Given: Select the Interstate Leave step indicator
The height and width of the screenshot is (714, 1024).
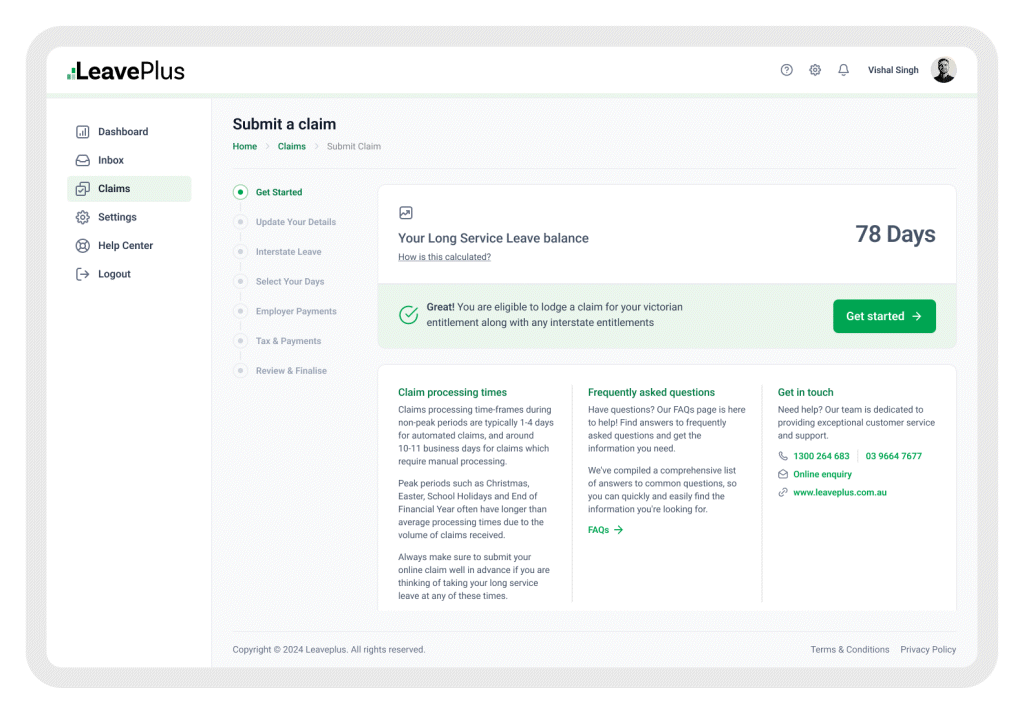Looking at the screenshot, I should click(240, 252).
